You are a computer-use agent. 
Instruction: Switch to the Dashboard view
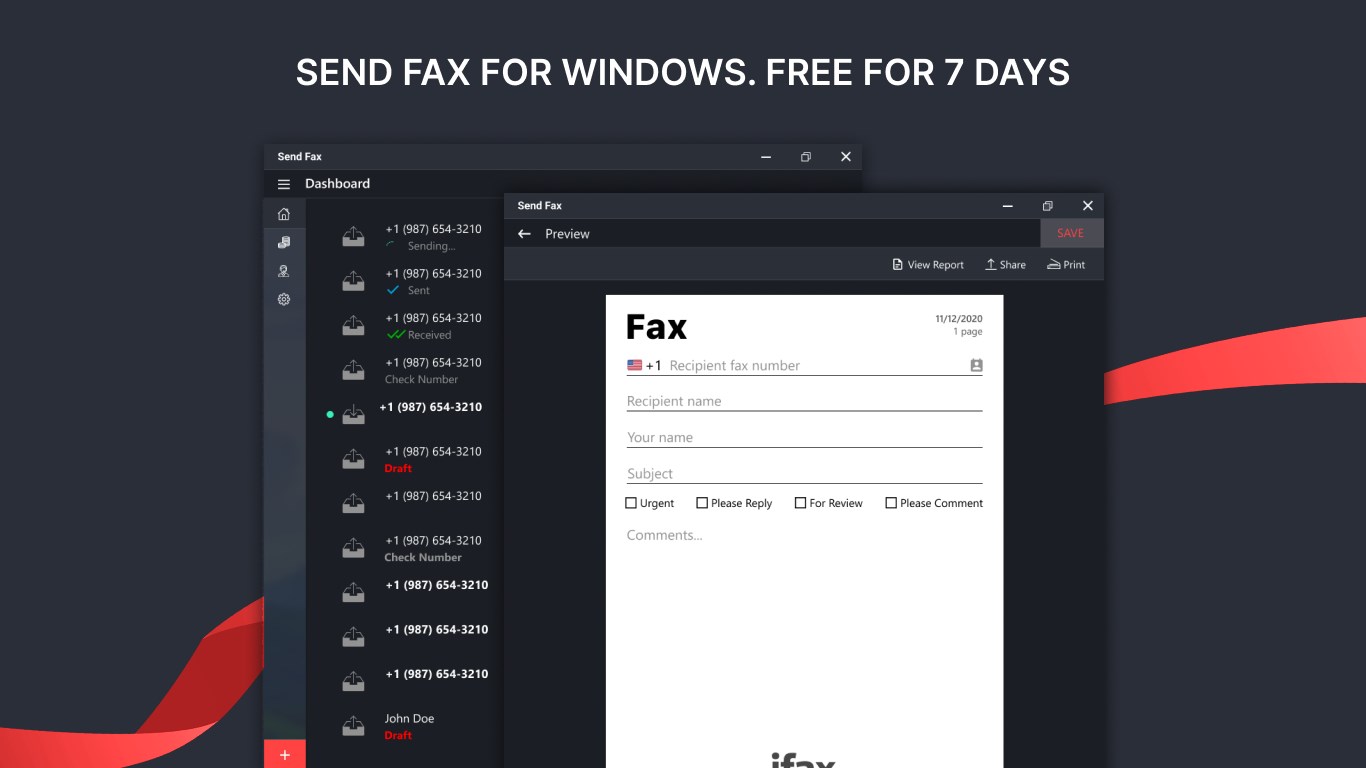click(337, 184)
